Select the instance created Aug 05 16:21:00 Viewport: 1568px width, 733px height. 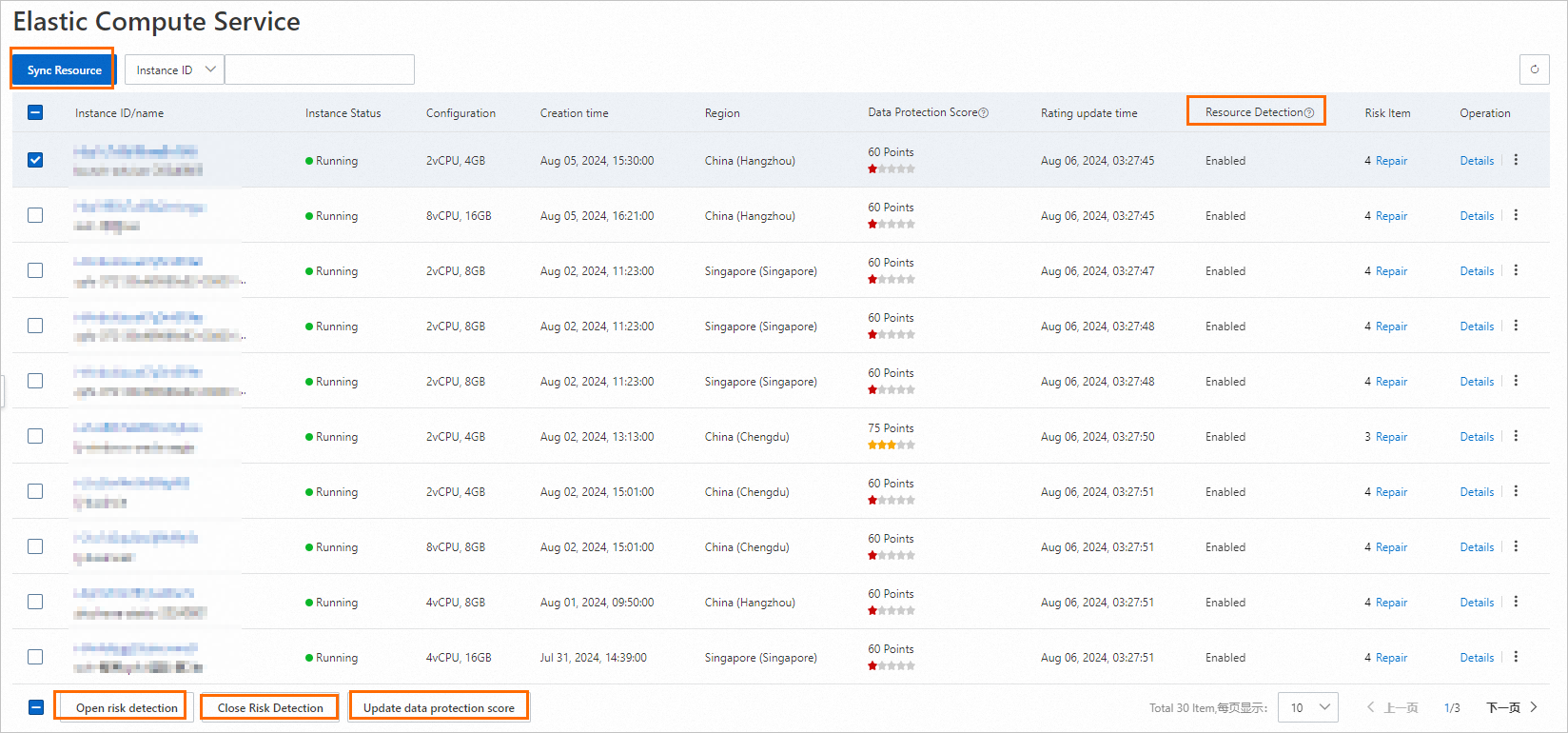[x=35, y=215]
